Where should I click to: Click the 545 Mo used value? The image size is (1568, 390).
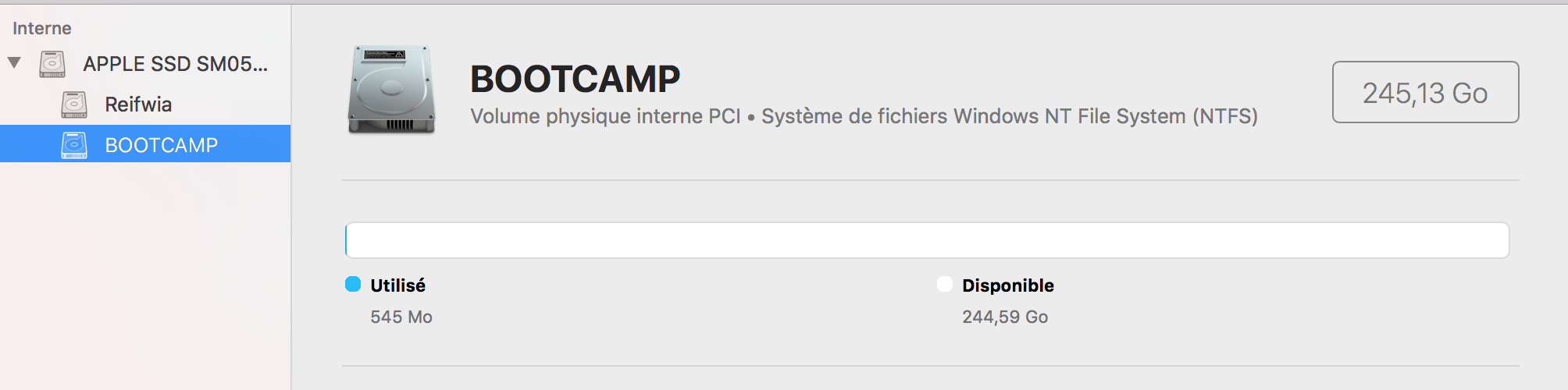point(401,317)
